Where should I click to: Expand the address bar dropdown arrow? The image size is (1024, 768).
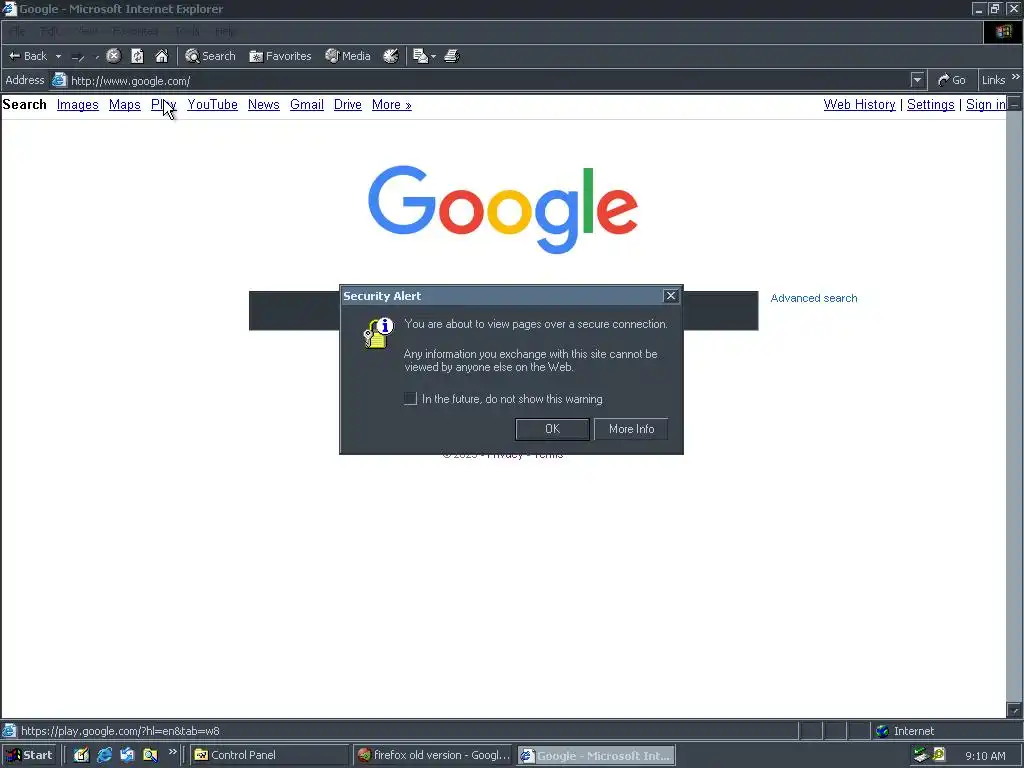click(918, 80)
